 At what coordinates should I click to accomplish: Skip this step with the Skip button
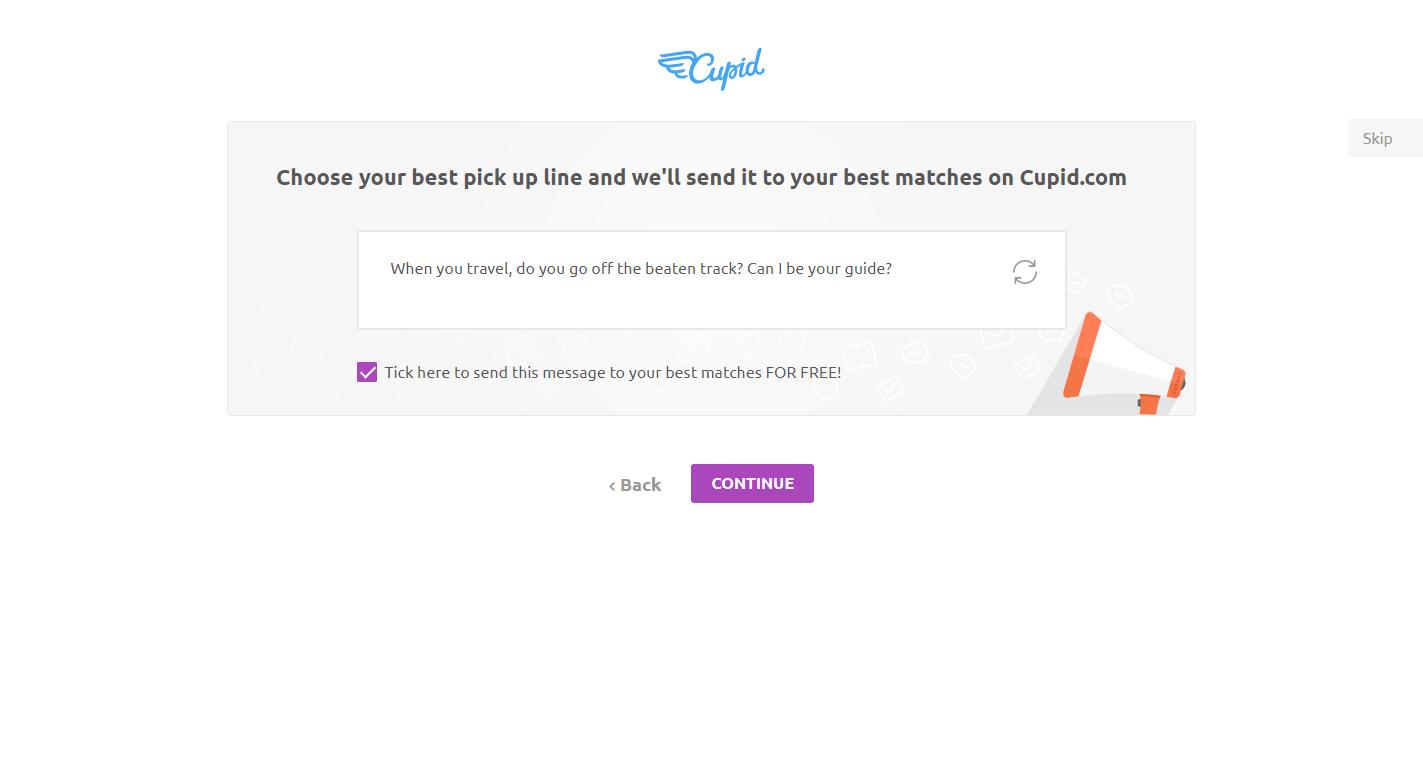[1385, 138]
